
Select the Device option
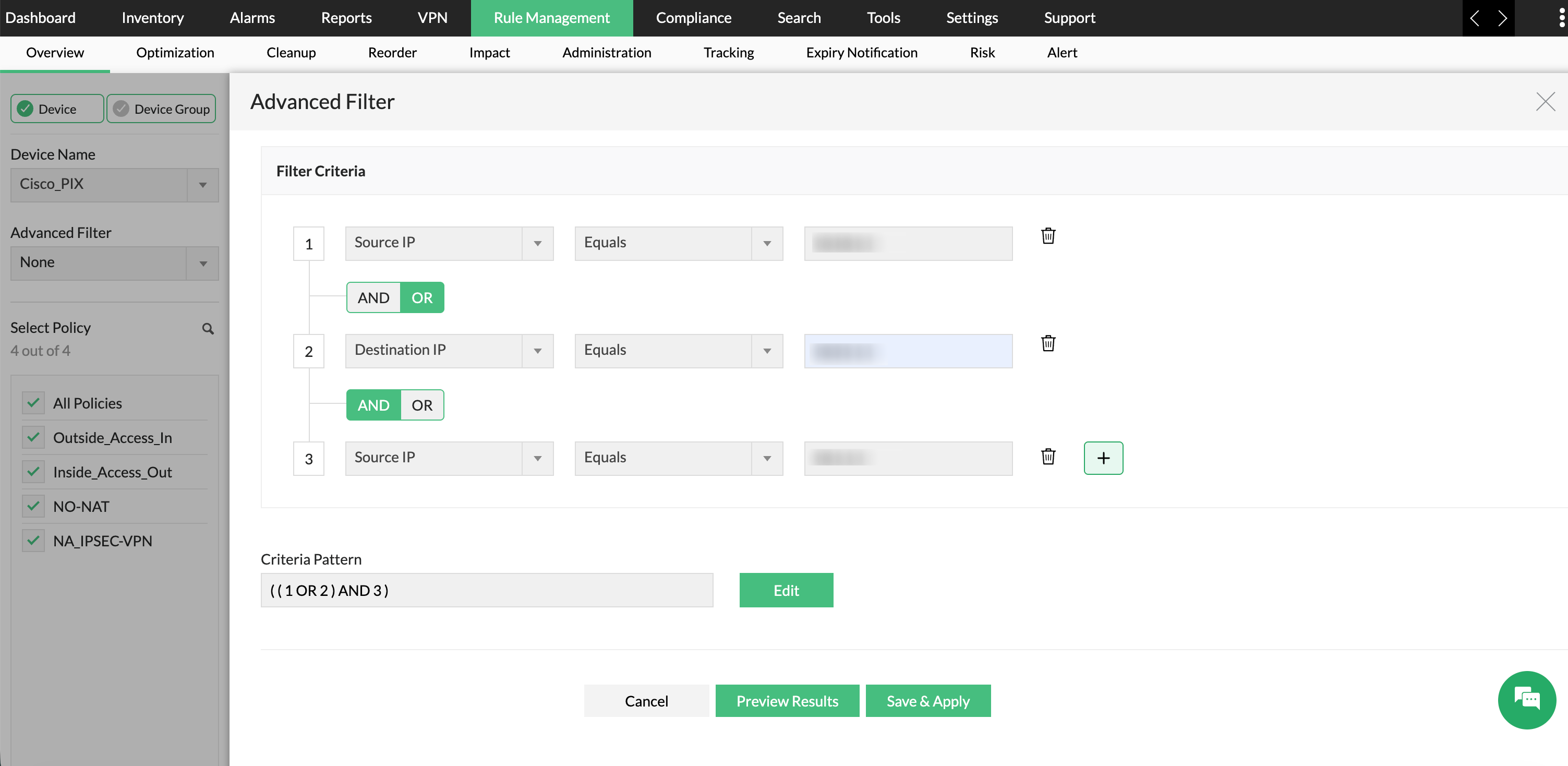(57, 109)
